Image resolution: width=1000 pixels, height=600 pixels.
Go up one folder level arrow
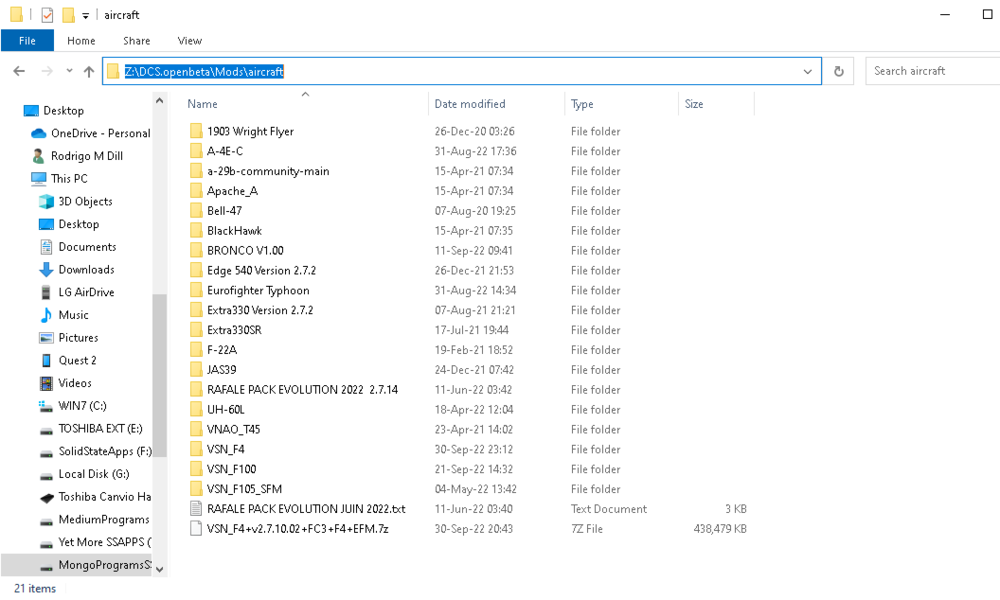(x=89, y=71)
